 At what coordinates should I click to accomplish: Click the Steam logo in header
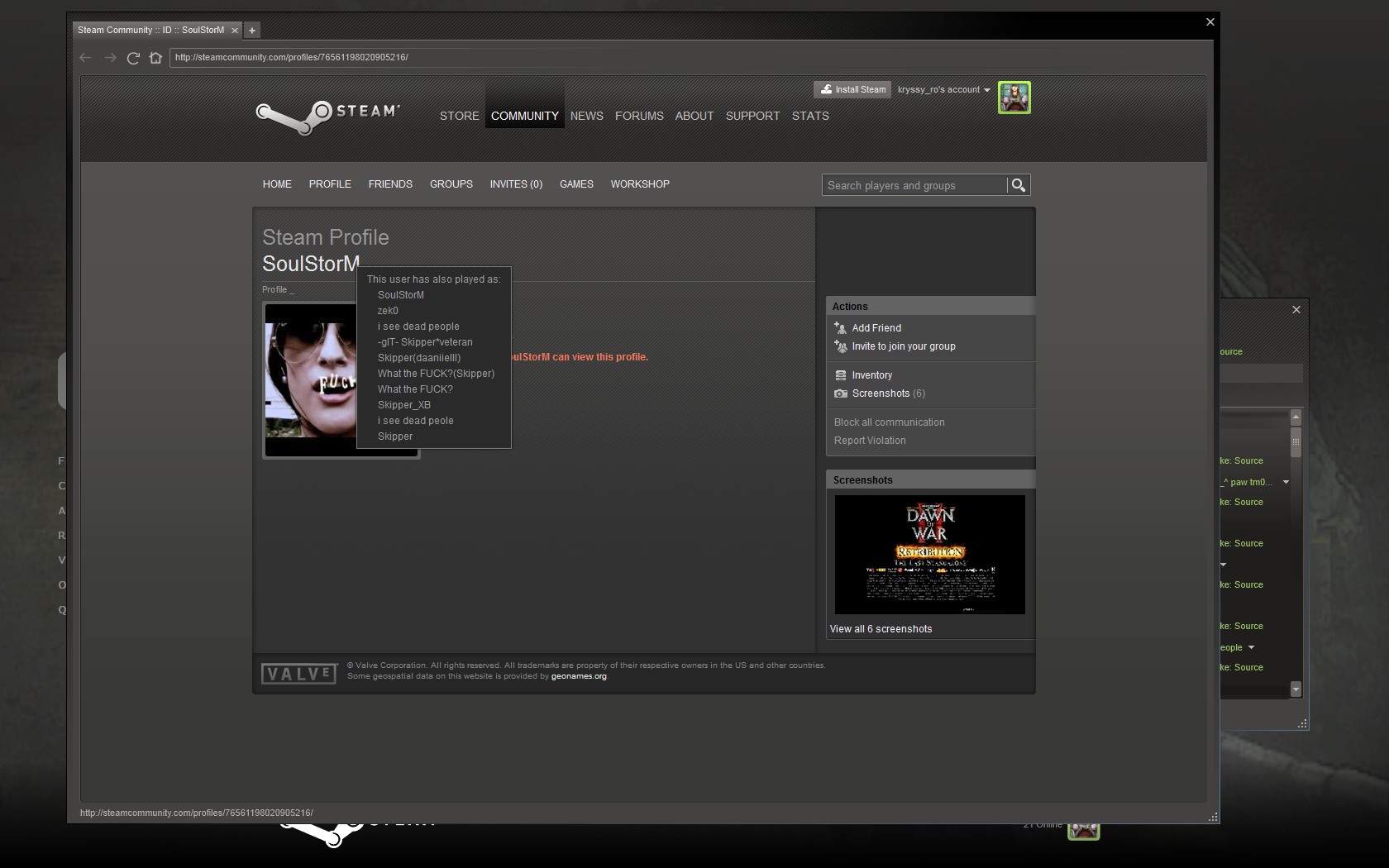click(328, 117)
